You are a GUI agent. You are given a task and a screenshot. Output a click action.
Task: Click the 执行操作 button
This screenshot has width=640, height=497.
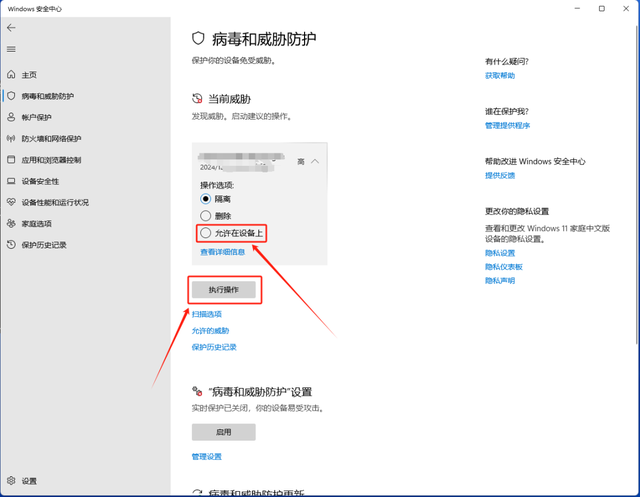[224, 290]
